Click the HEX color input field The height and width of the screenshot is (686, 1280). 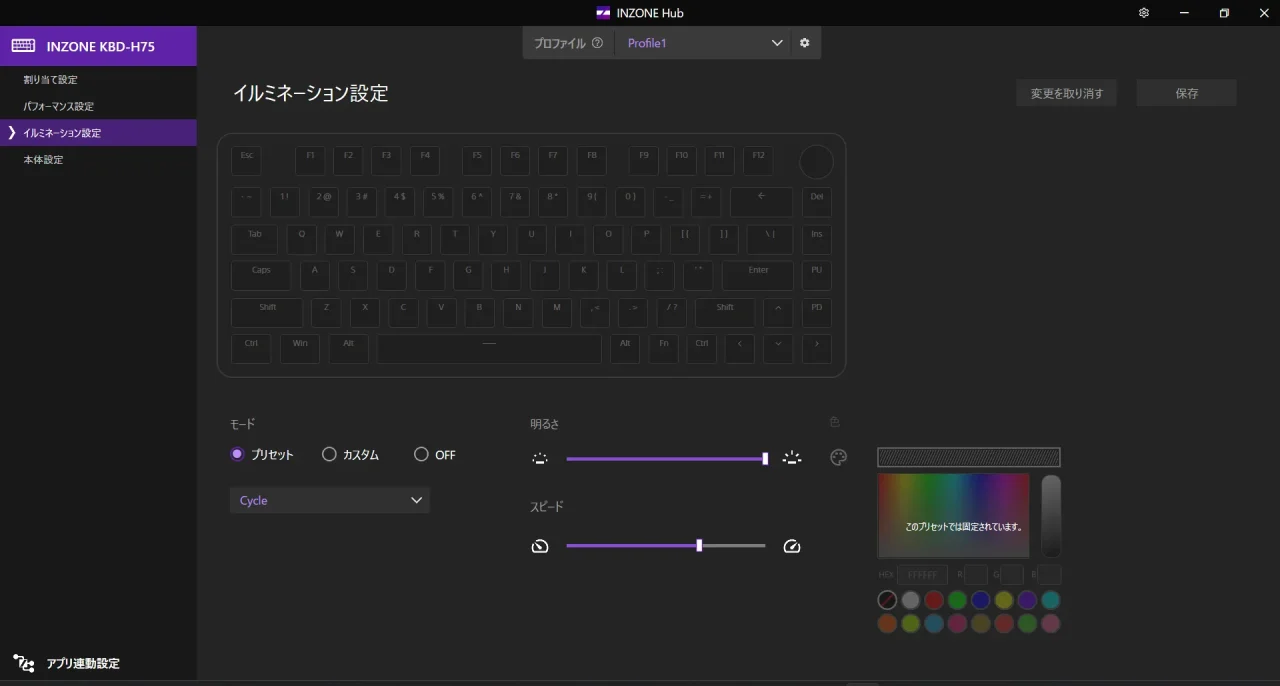[x=922, y=575]
